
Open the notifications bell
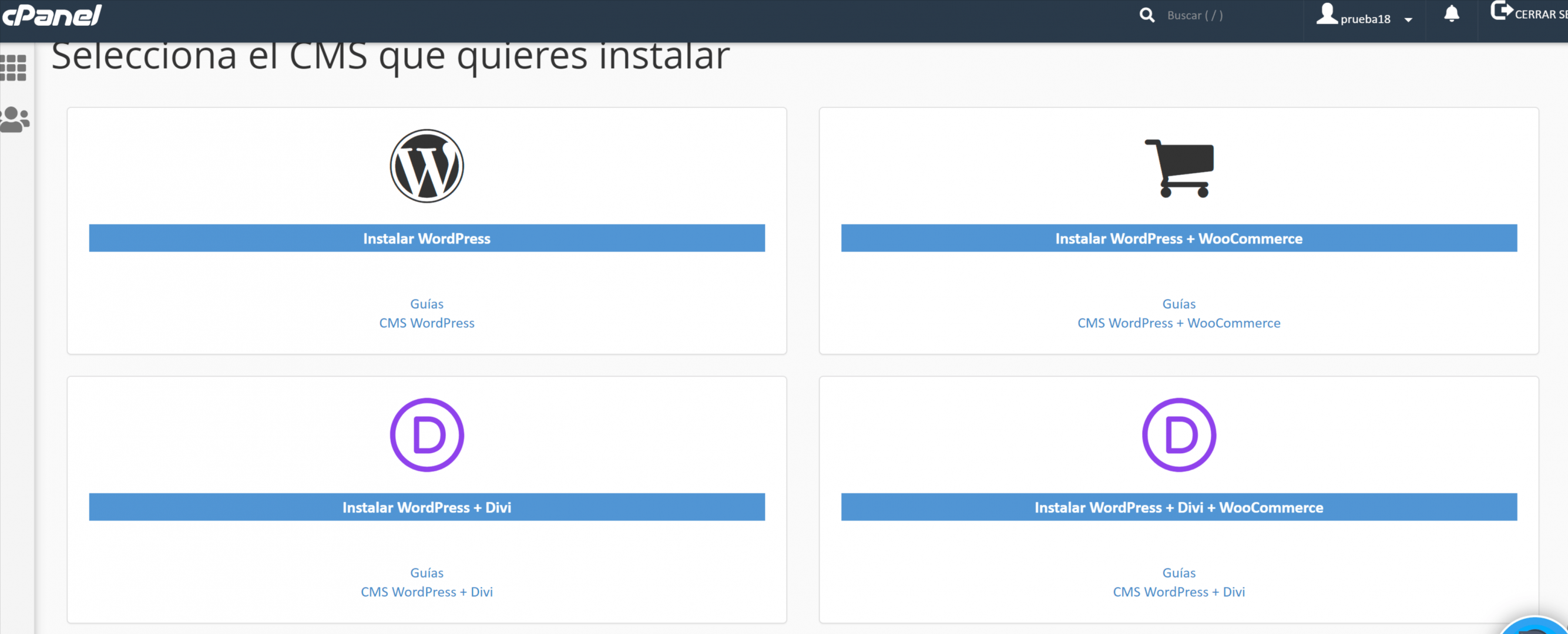pyautogui.click(x=1452, y=14)
